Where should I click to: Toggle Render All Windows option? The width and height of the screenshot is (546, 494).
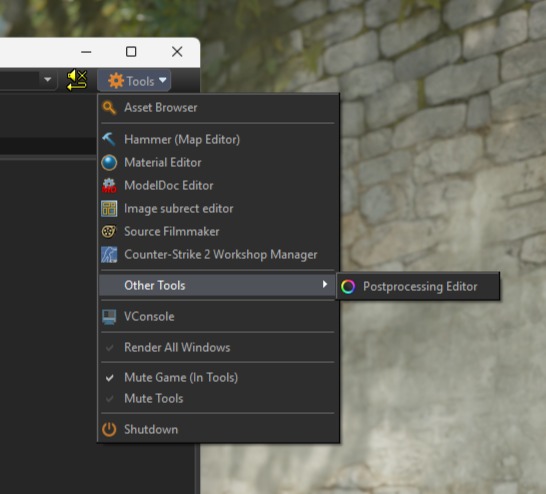[x=218, y=347]
